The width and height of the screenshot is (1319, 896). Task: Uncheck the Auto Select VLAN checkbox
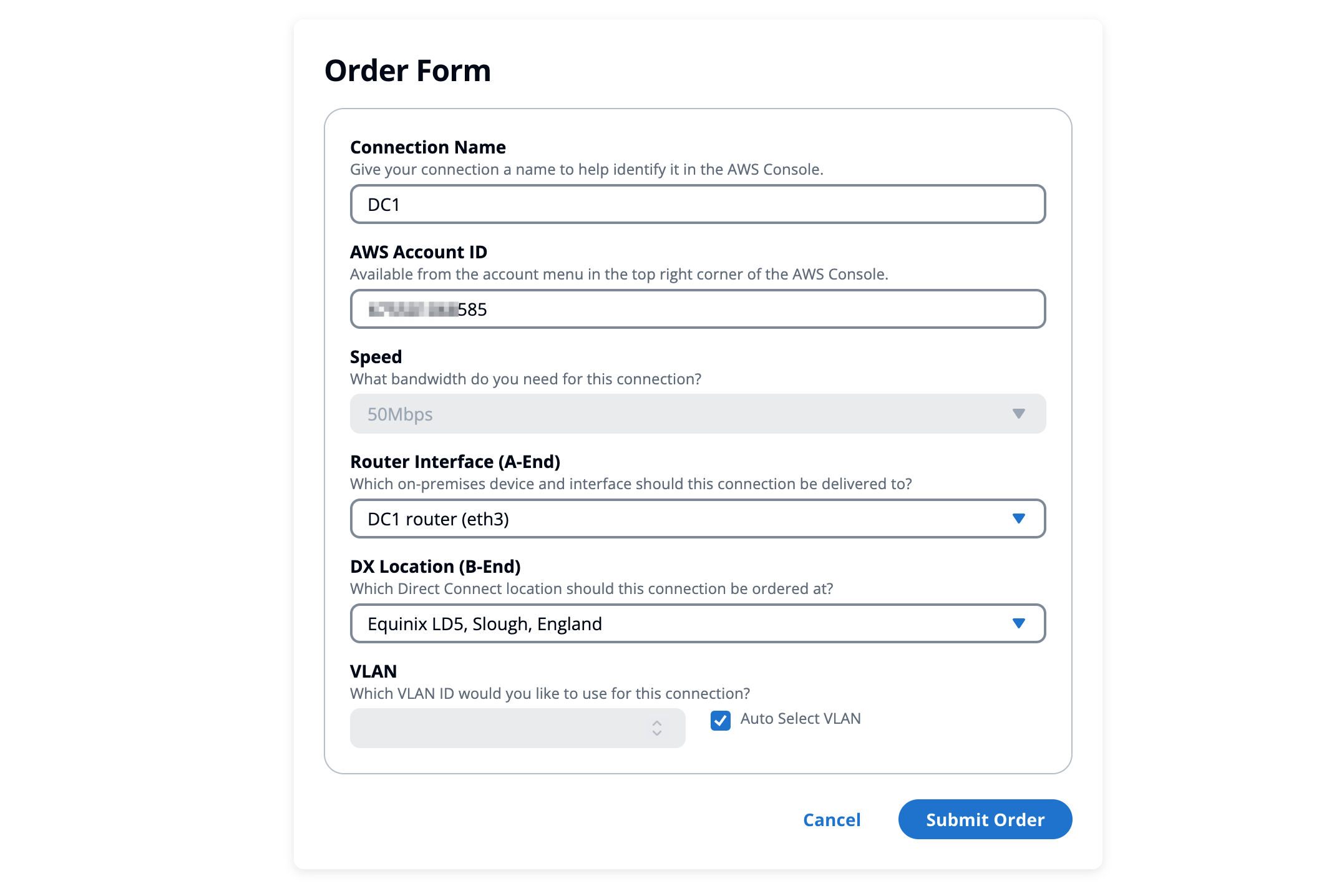pyautogui.click(x=721, y=721)
